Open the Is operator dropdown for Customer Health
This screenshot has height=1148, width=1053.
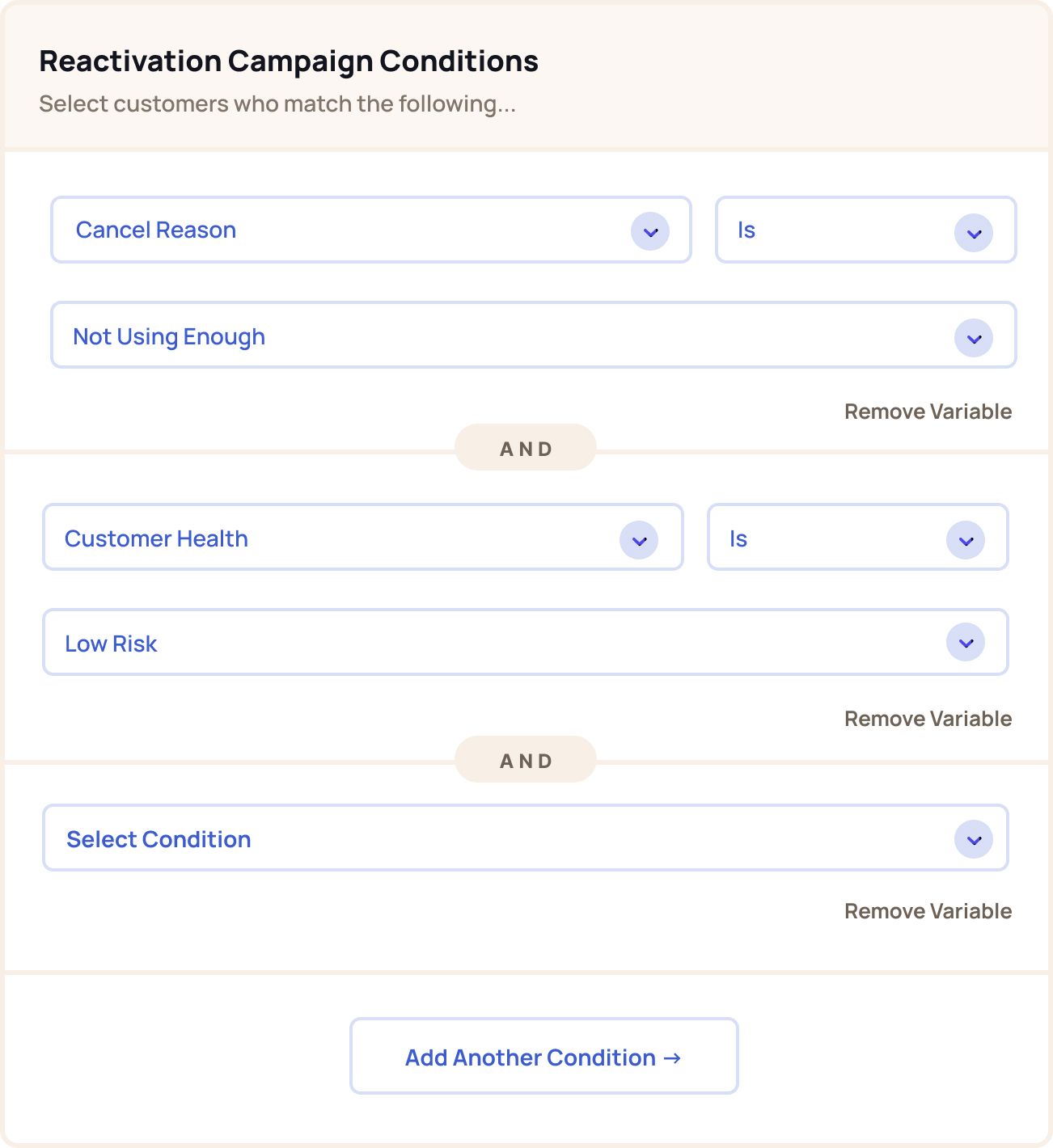click(858, 537)
